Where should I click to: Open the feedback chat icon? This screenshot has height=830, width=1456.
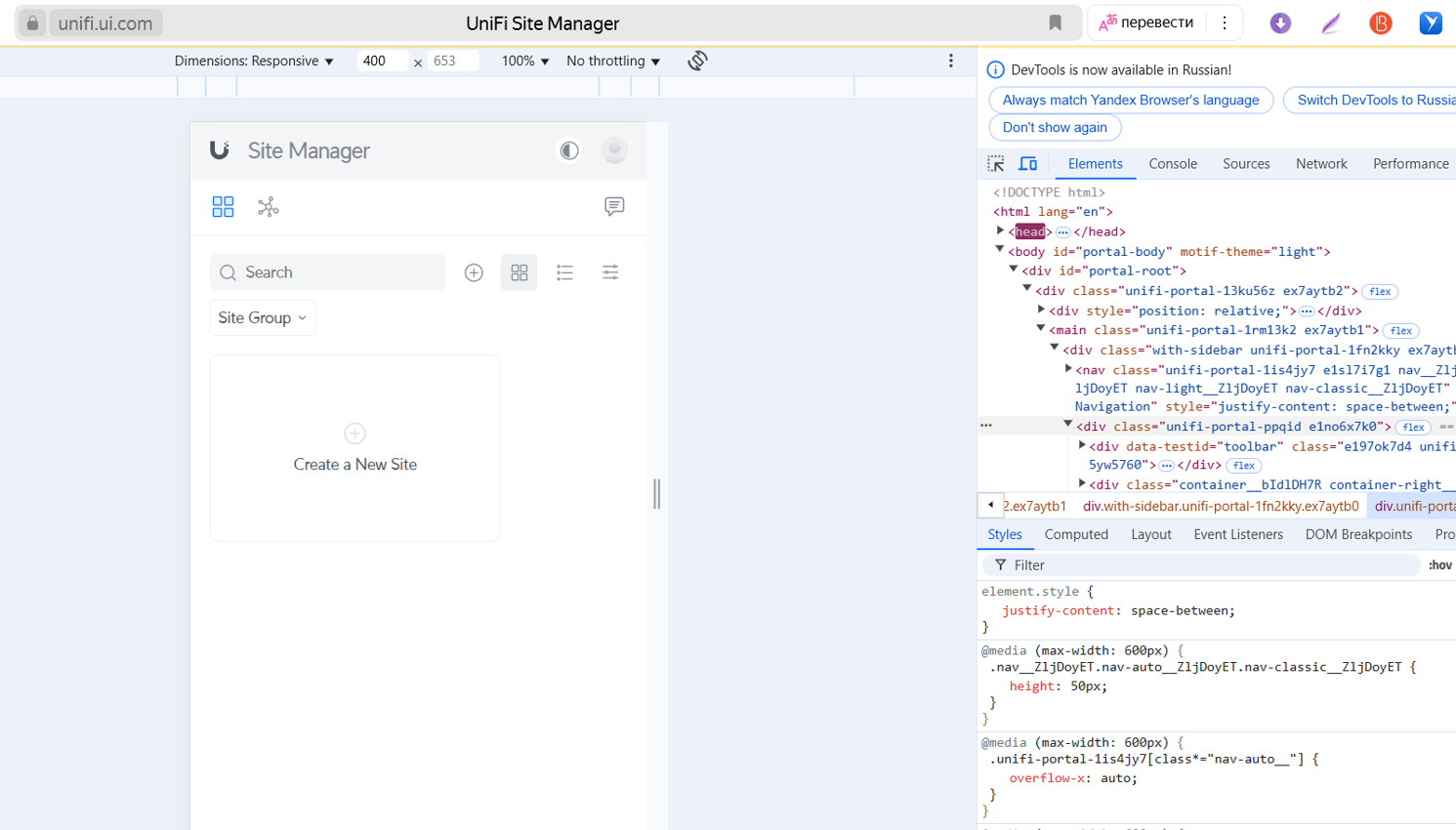click(614, 206)
